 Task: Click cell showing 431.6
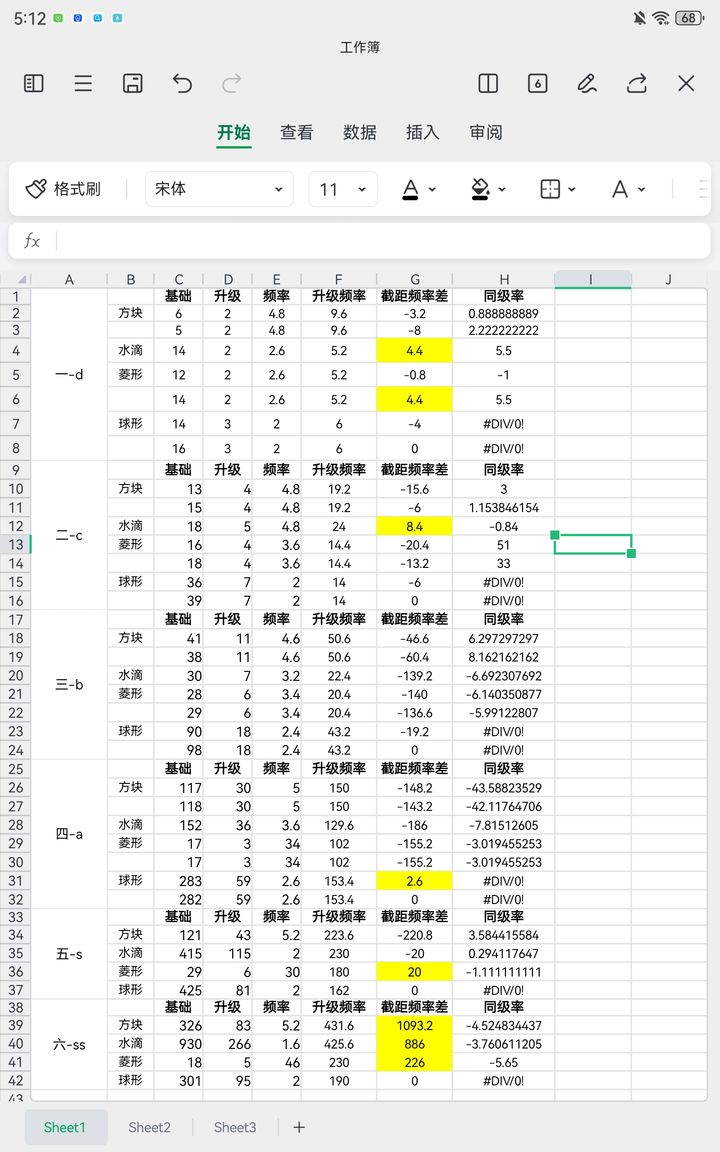coord(339,1025)
